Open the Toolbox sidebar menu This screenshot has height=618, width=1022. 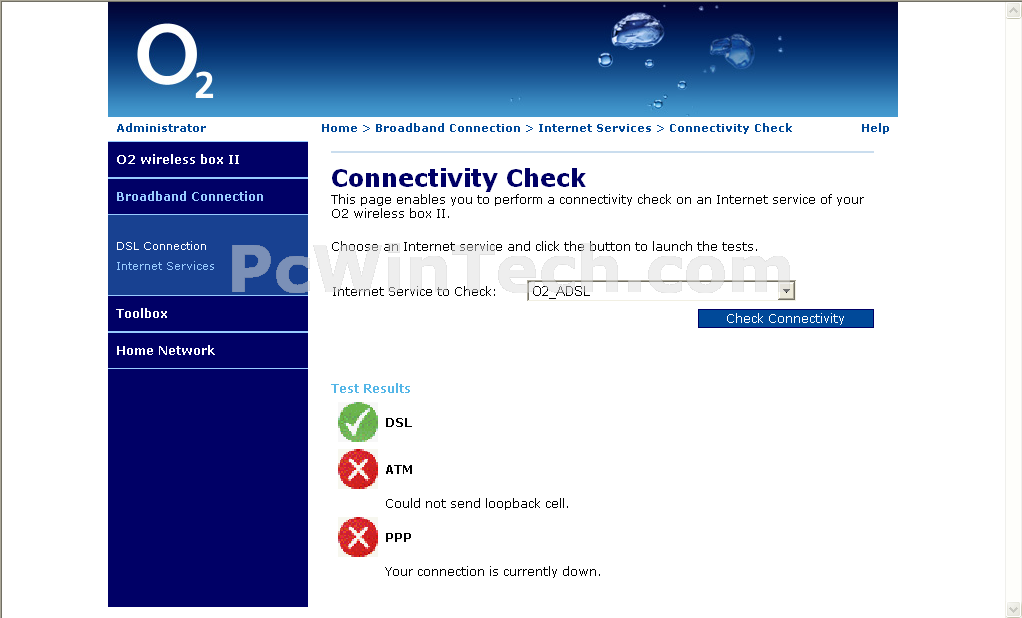point(208,314)
